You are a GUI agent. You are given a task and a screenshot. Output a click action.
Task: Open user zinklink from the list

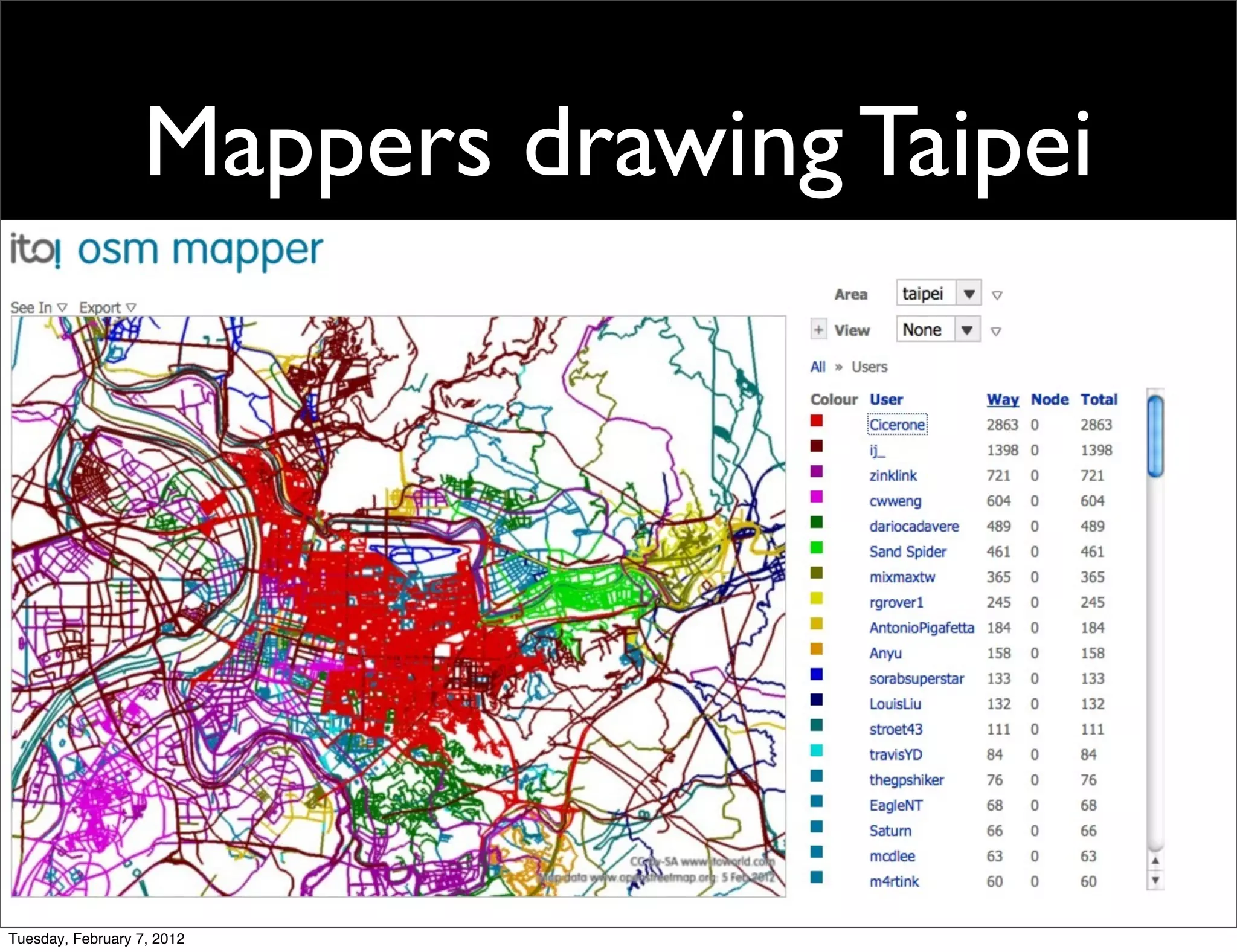click(893, 475)
